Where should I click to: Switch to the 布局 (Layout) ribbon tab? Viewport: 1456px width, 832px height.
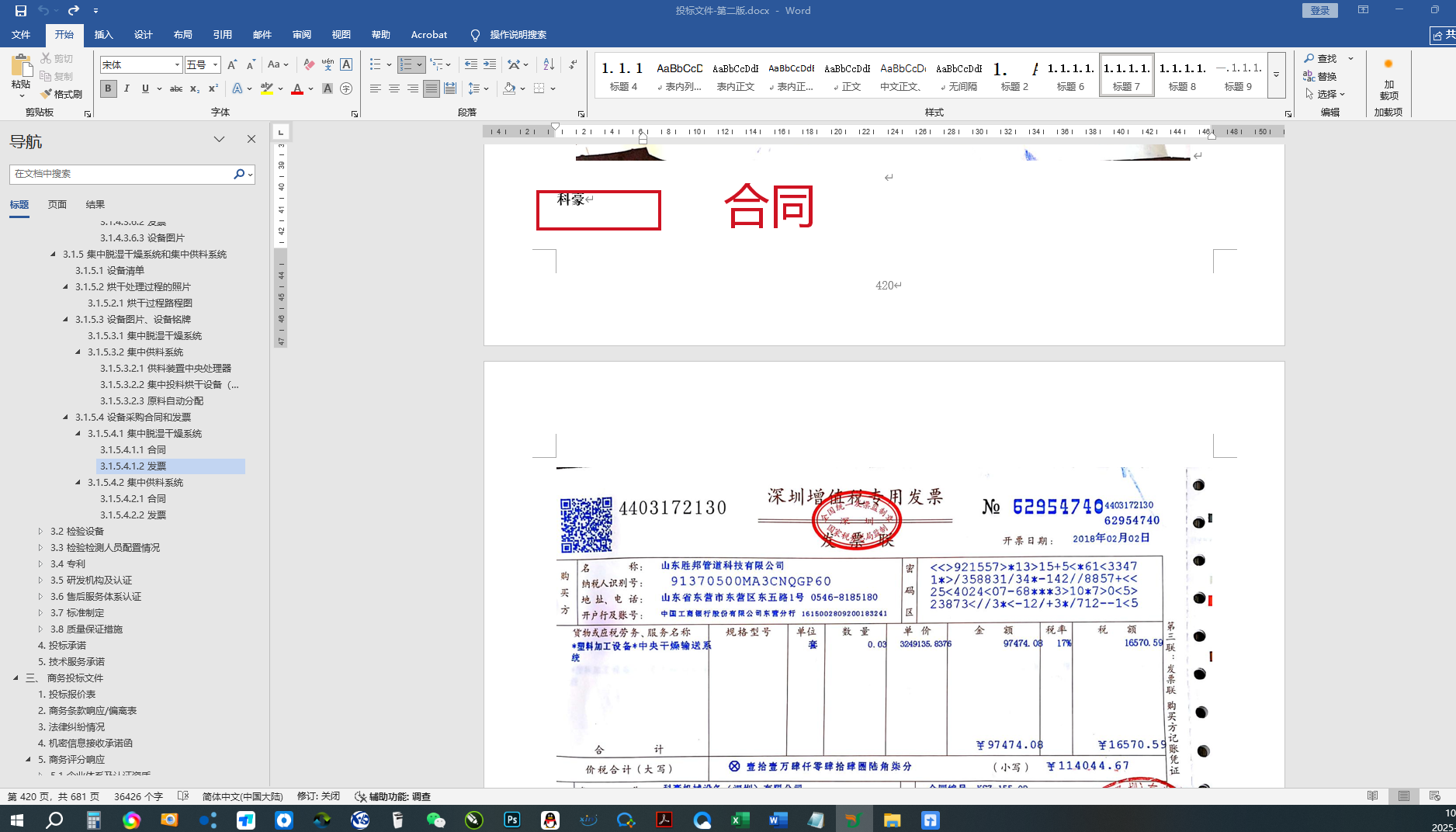(x=183, y=35)
